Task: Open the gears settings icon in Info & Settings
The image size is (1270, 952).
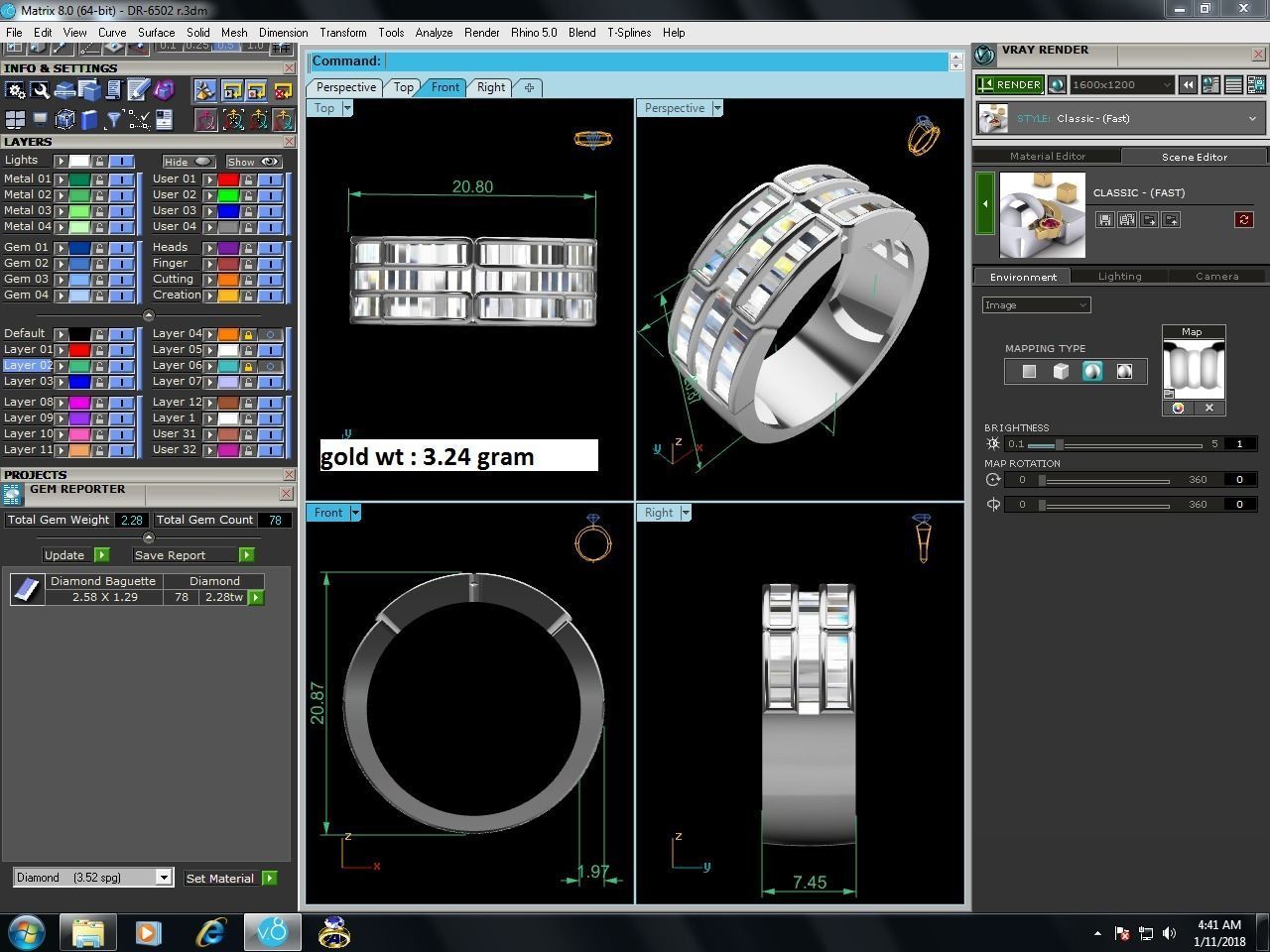Action: [x=16, y=91]
